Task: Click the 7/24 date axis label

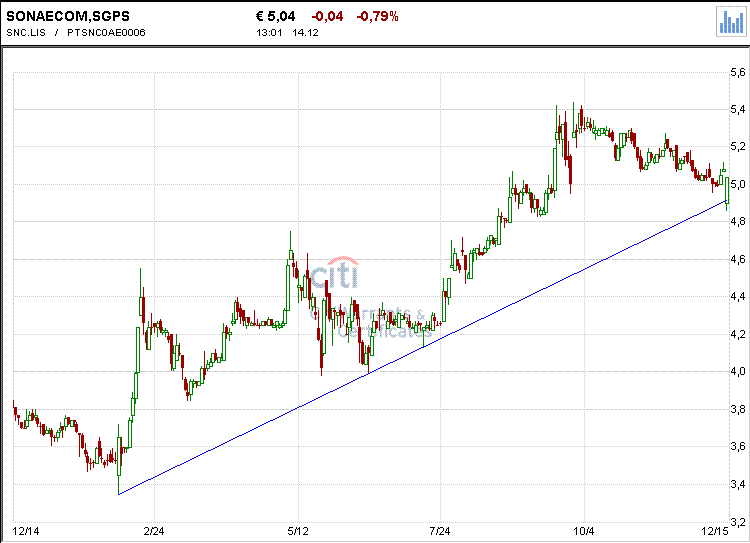Action: click(440, 531)
